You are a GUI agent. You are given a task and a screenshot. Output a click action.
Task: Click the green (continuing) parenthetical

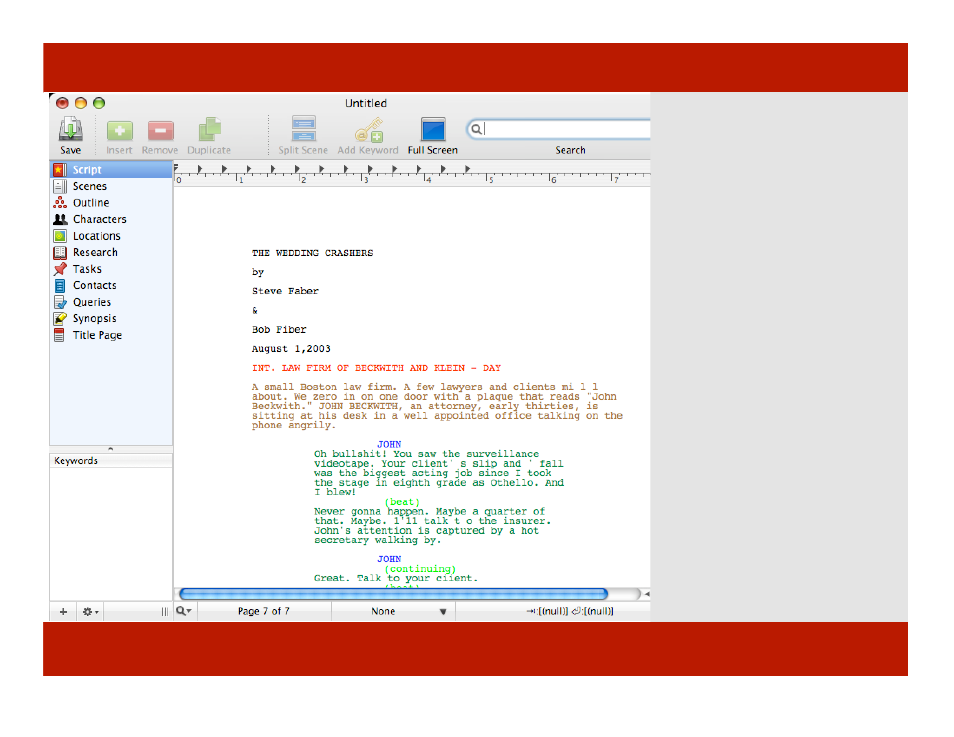[420, 569]
